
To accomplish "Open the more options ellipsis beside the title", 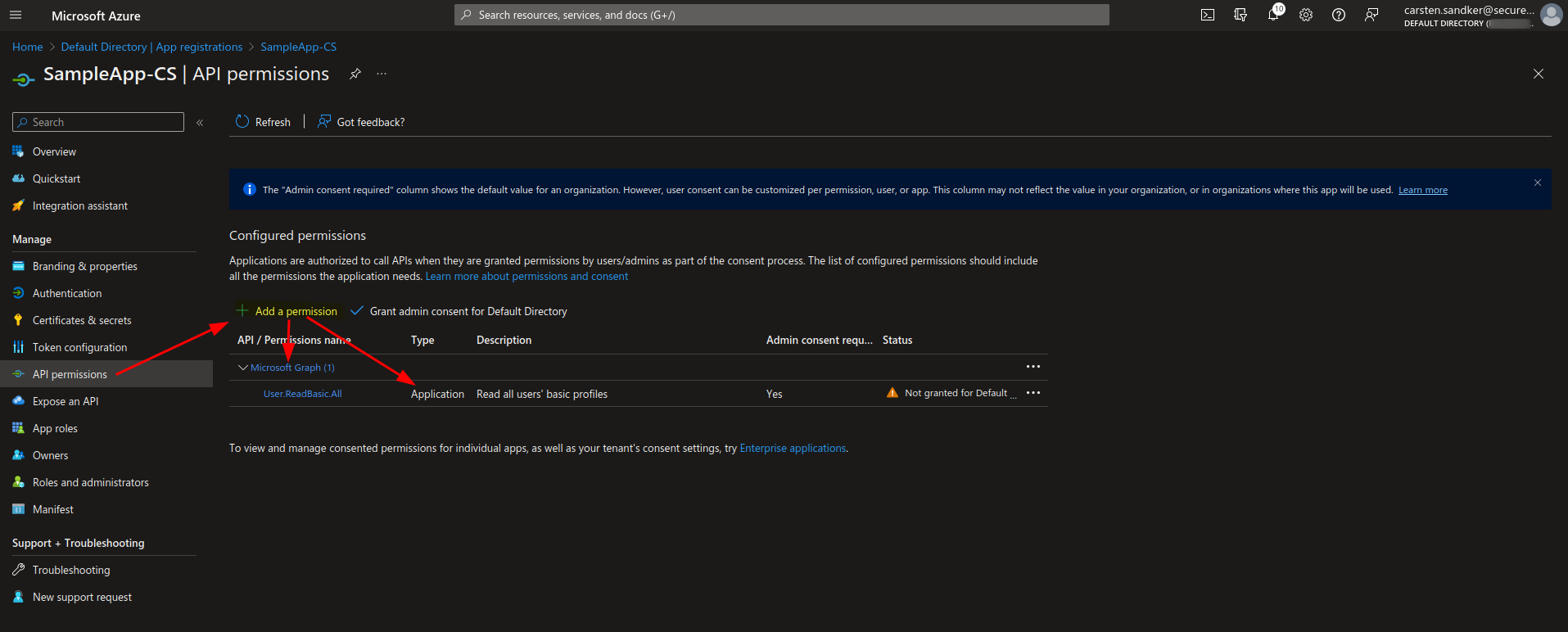I will point(382,74).
